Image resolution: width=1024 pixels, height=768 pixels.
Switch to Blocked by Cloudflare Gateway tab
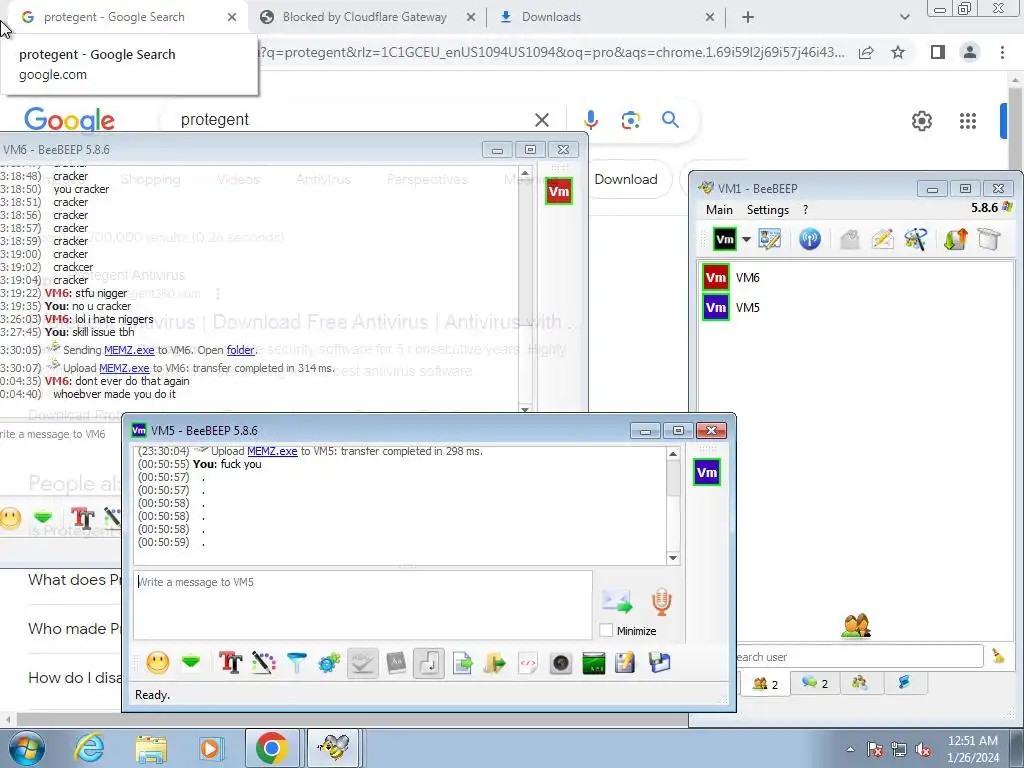tap(364, 17)
